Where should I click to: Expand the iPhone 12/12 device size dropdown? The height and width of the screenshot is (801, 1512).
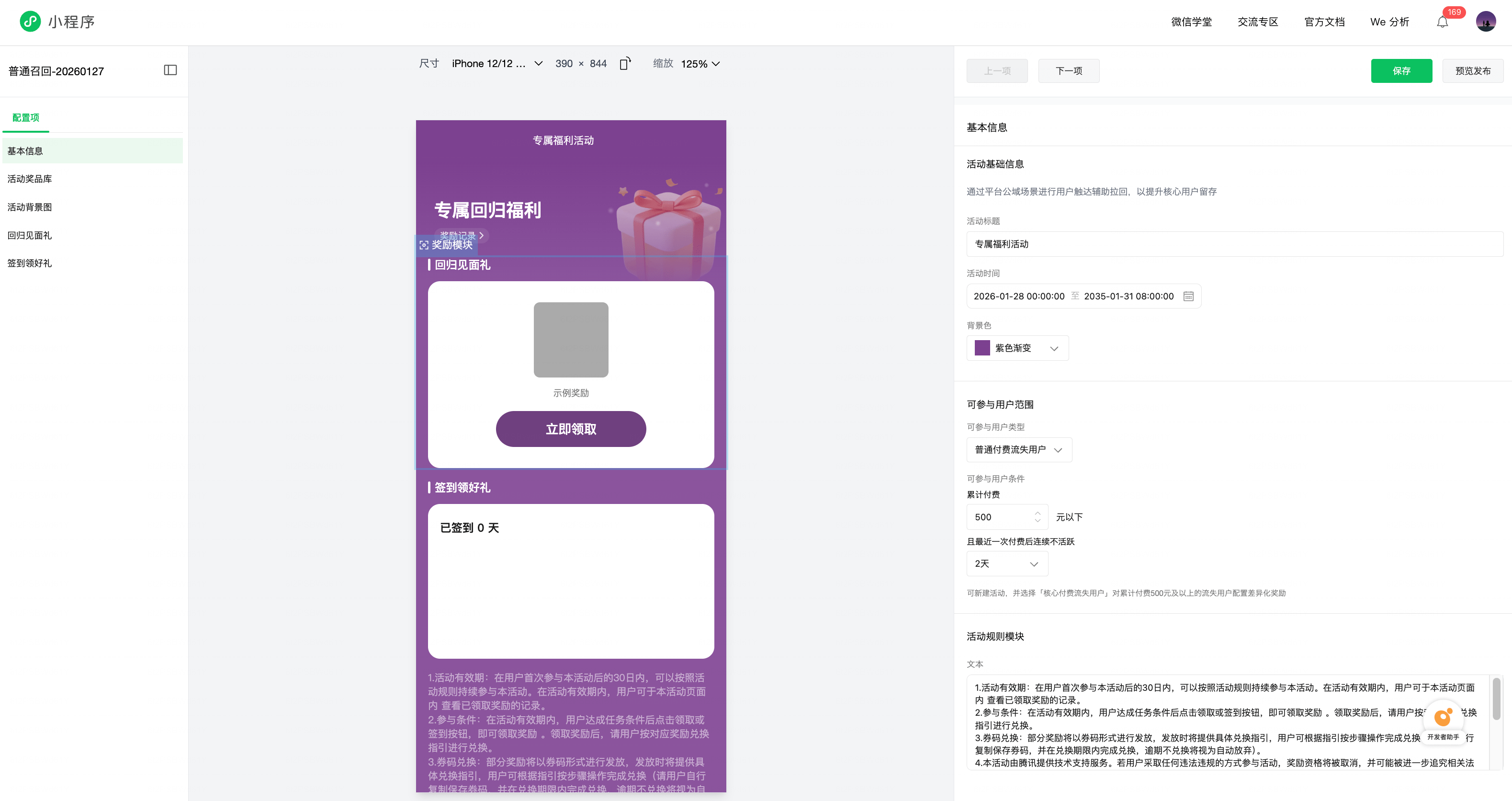click(496, 63)
